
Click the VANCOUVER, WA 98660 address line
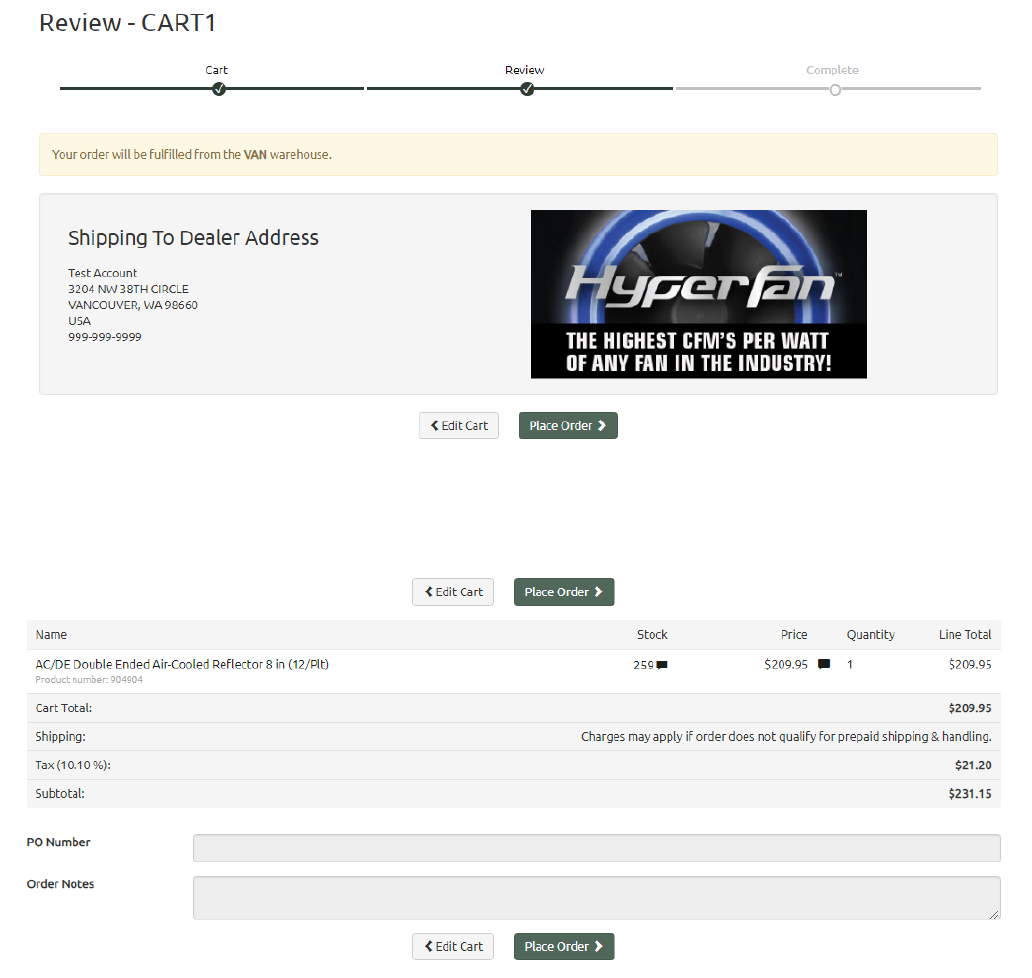132,305
